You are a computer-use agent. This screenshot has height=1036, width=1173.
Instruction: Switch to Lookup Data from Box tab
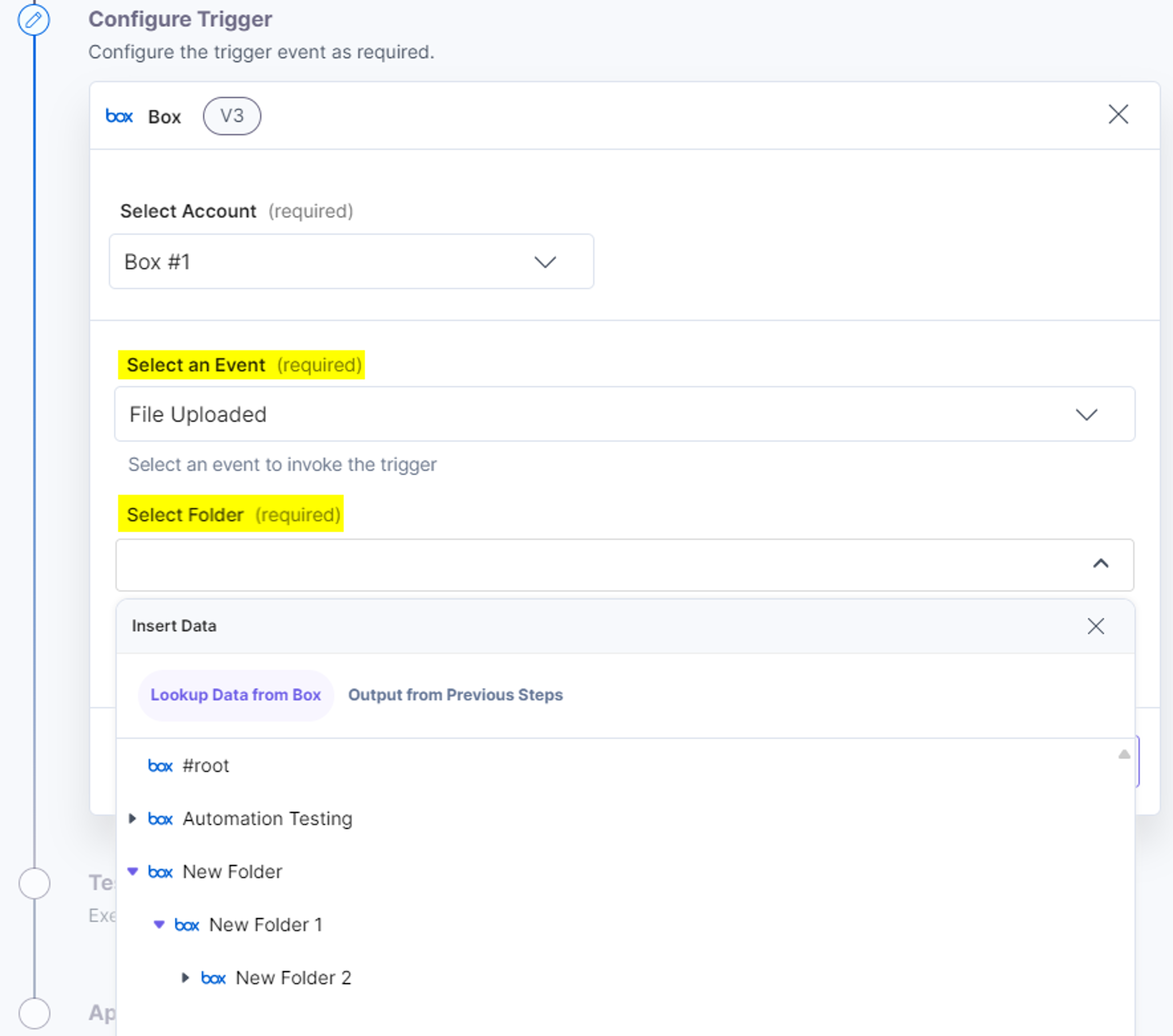pyautogui.click(x=235, y=695)
